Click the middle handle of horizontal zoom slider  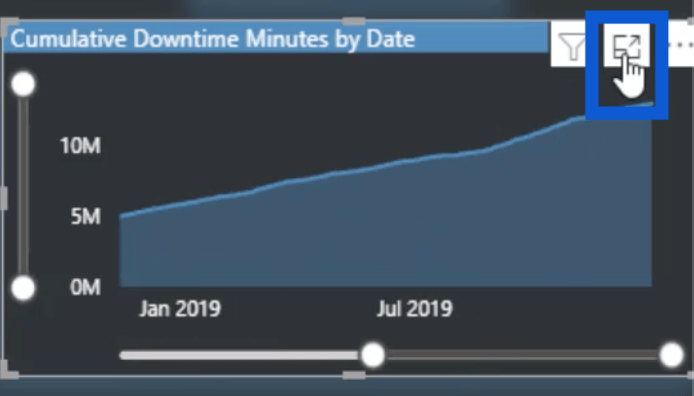coord(373,355)
